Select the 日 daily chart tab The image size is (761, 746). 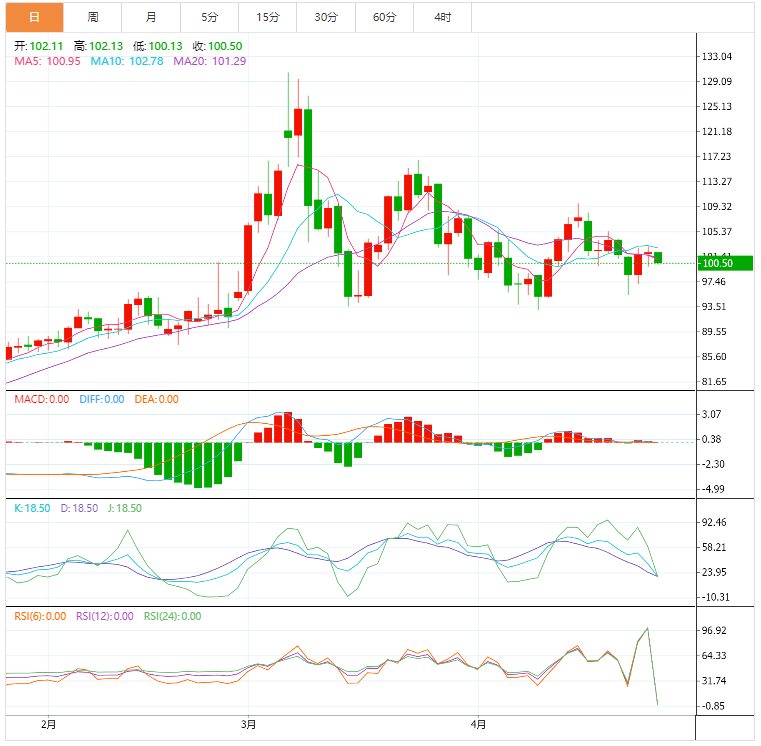click(x=34, y=17)
